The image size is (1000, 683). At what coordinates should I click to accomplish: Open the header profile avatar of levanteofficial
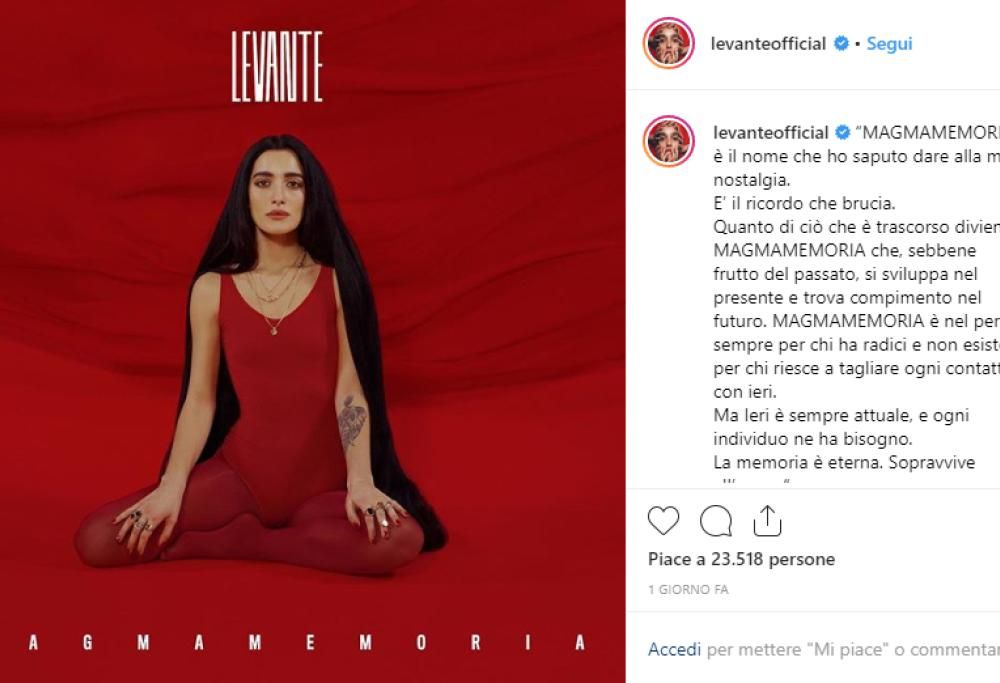[x=668, y=43]
